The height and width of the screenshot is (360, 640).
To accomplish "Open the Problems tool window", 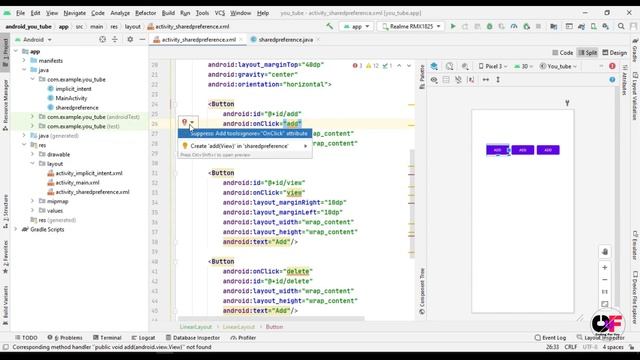I will click(x=65, y=338).
